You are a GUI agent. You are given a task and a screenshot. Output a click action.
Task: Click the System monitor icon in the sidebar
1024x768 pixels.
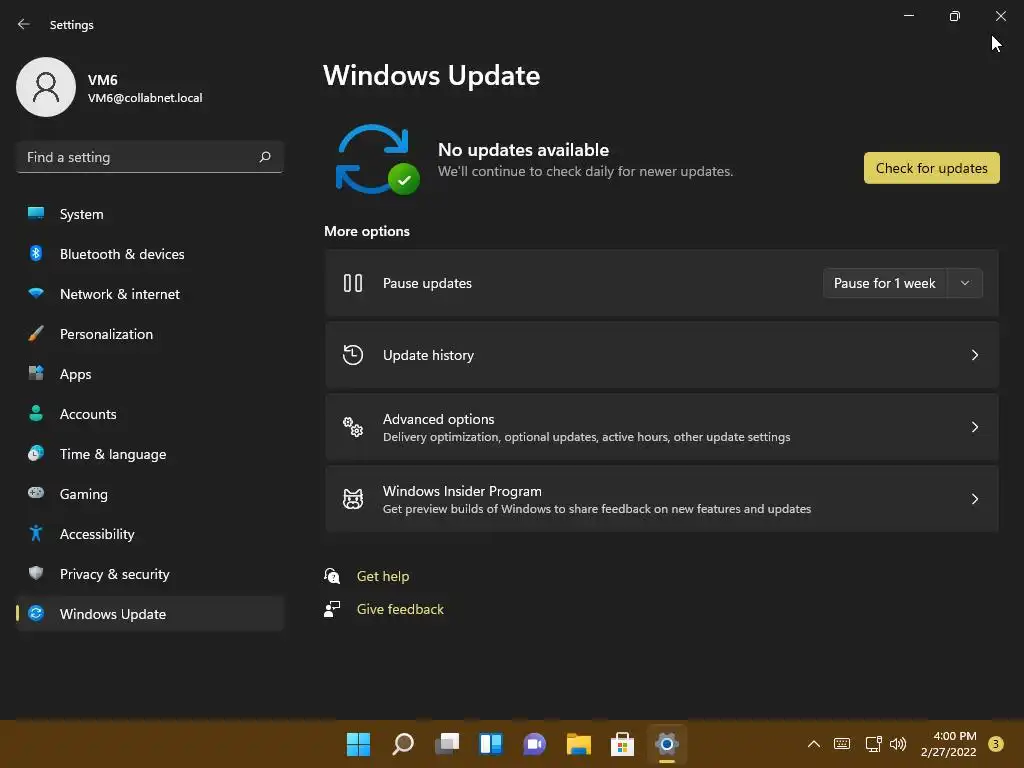[x=36, y=213]
